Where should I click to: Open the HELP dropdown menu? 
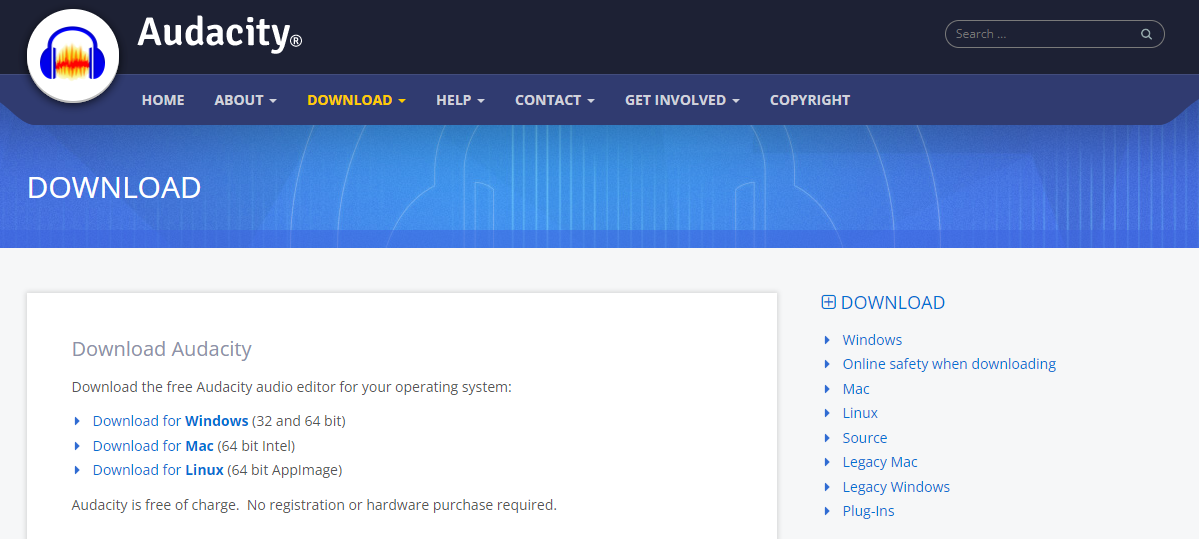(460, 100)
